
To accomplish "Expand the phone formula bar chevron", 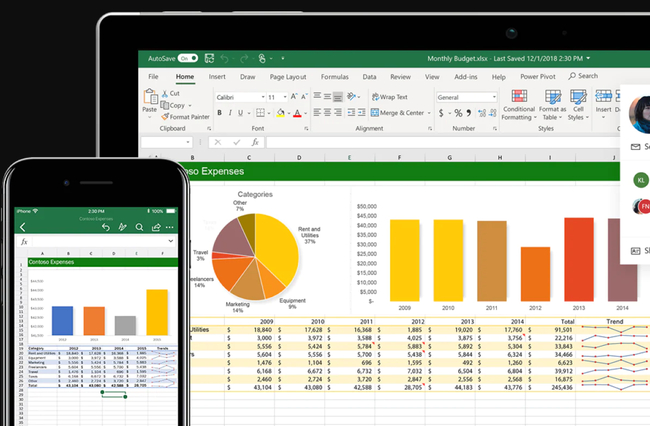I will 170,241.
